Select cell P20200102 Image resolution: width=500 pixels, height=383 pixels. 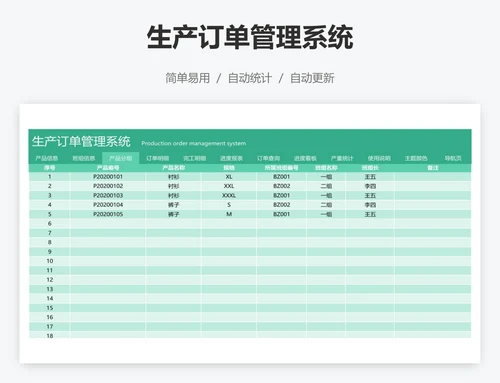pos(108,186)
